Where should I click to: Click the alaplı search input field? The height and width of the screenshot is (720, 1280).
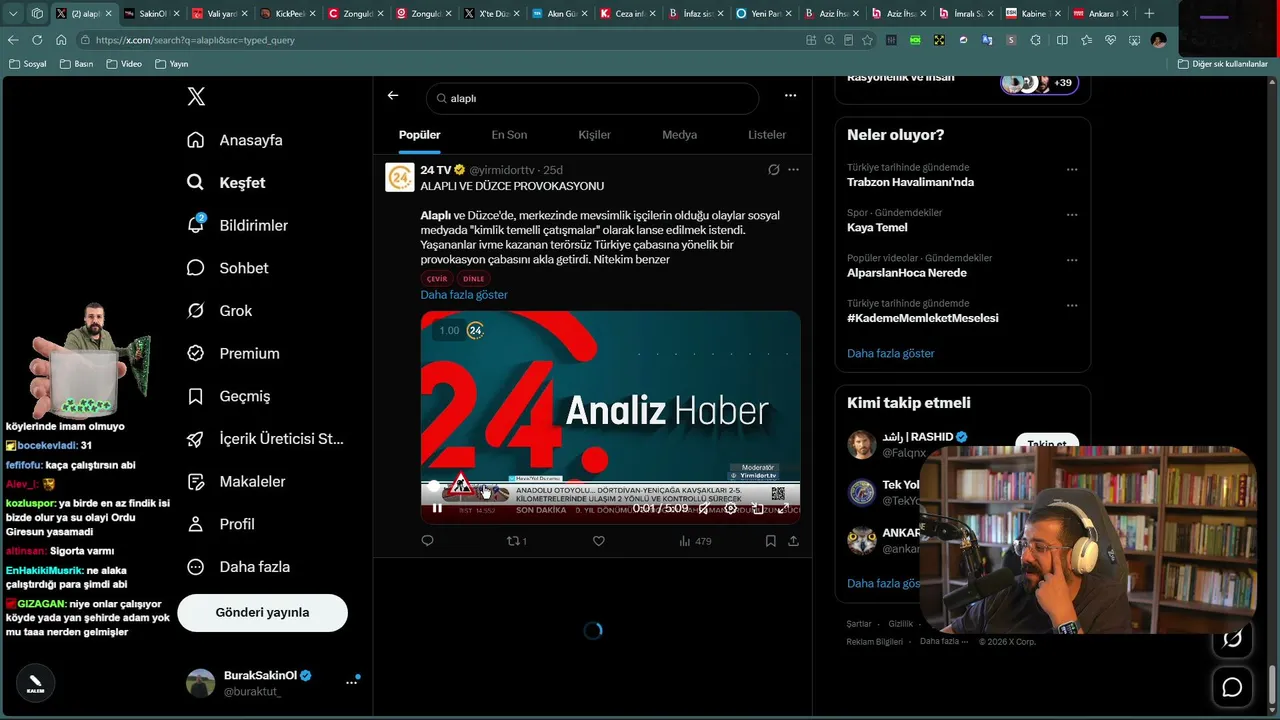pos(592,98)
